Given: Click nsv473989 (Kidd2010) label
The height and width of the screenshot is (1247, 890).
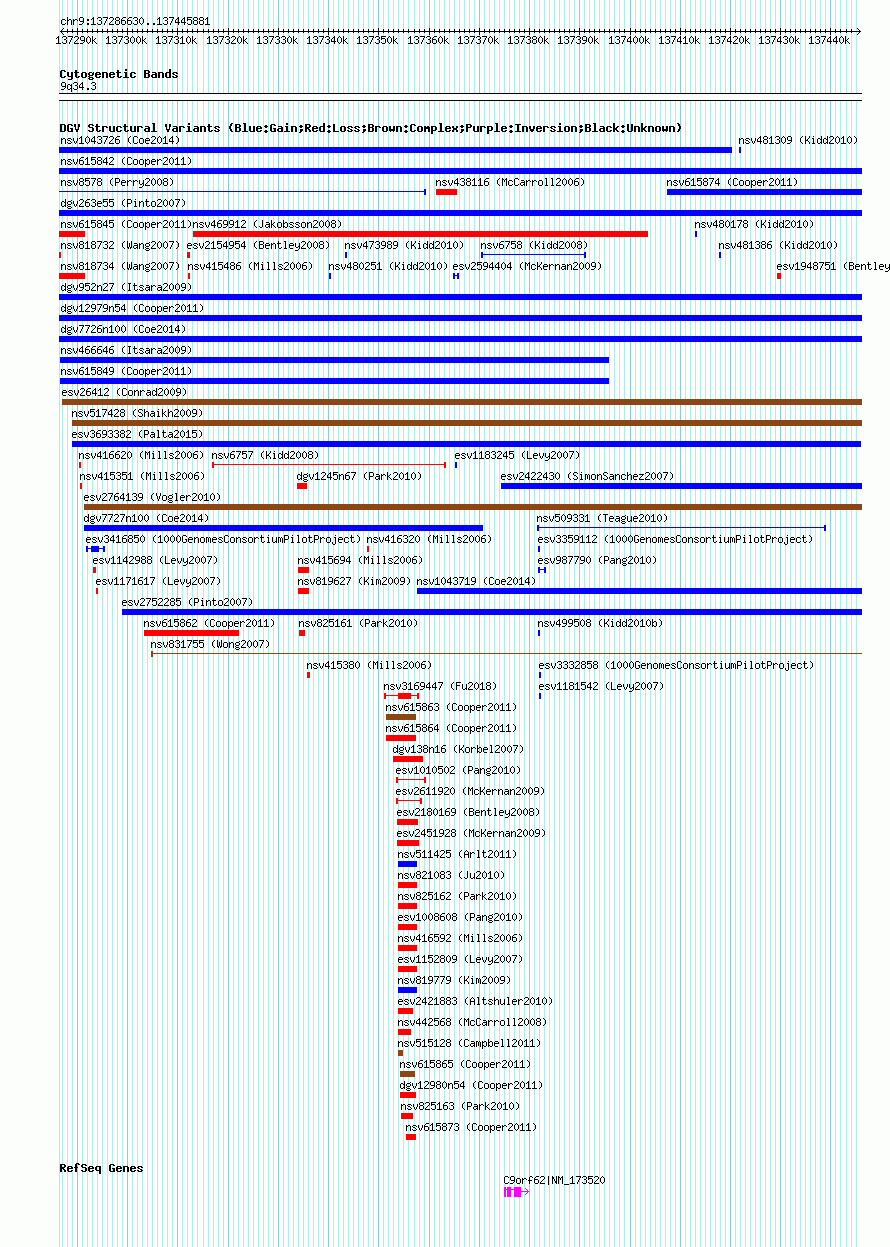Looking at the screenshot, I should coord(404,245).
